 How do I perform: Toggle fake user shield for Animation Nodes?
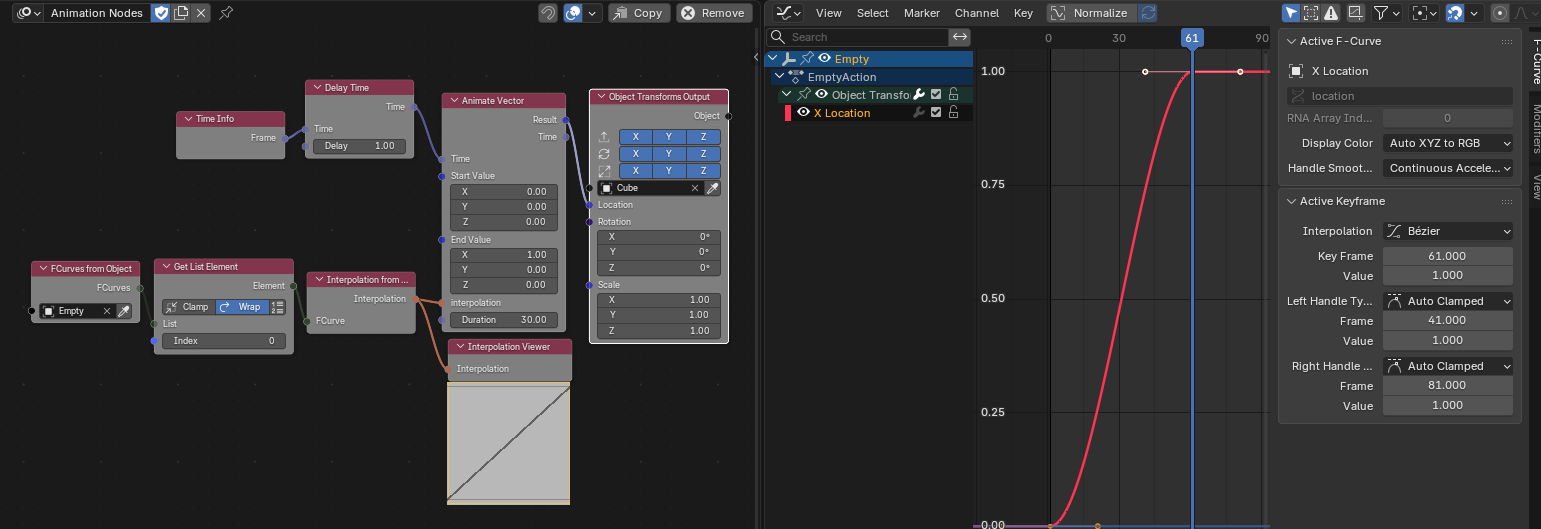161,13
